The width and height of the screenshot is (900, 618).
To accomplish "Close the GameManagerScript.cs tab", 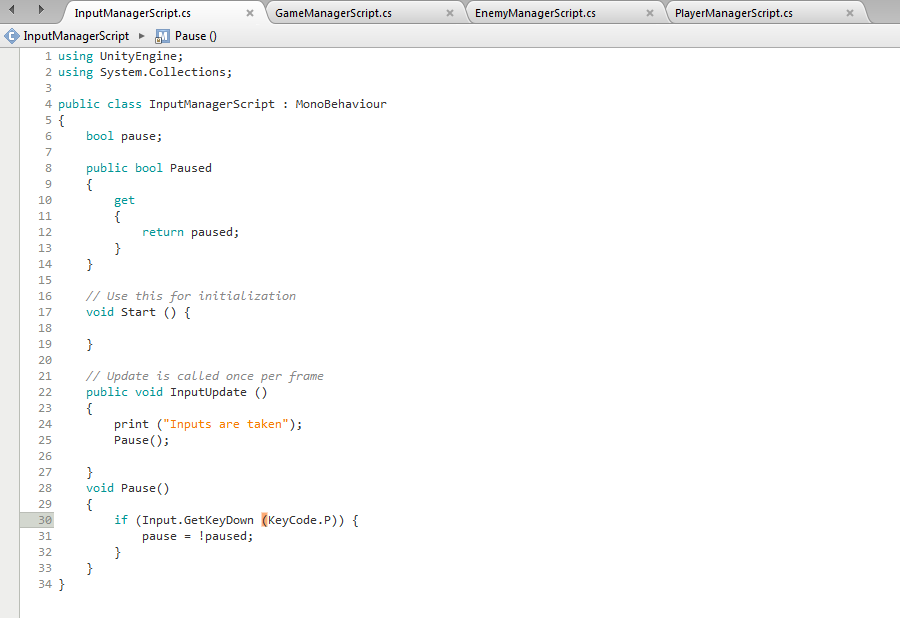I will 450,13.
